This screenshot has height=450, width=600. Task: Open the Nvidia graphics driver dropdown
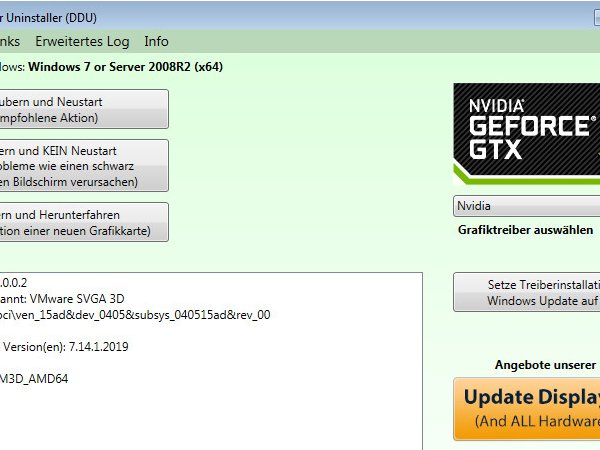(x=527, y=206)
